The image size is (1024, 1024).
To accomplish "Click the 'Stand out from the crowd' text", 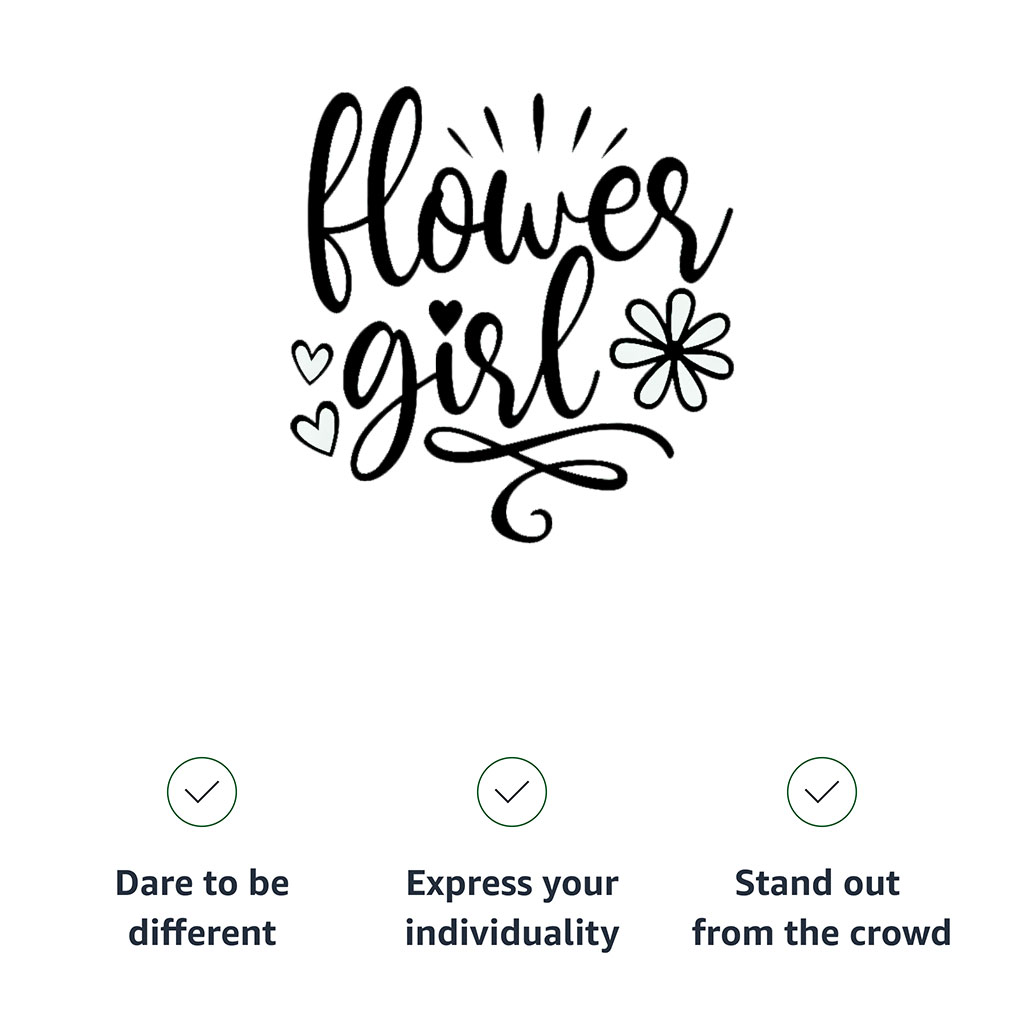I will 822,908.
